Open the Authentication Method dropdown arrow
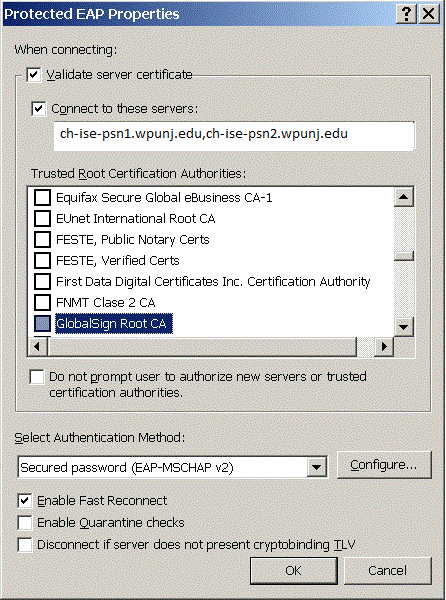446x600 pixels. tap(316, 467)
